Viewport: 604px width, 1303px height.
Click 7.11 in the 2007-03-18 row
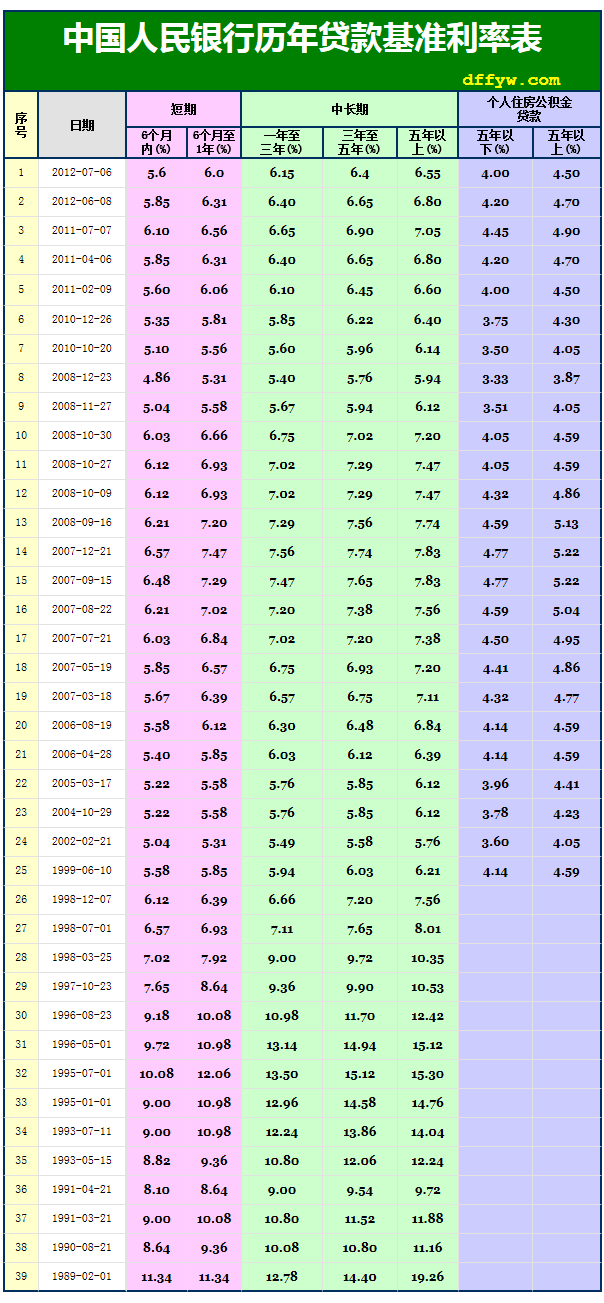click(427, 697)
